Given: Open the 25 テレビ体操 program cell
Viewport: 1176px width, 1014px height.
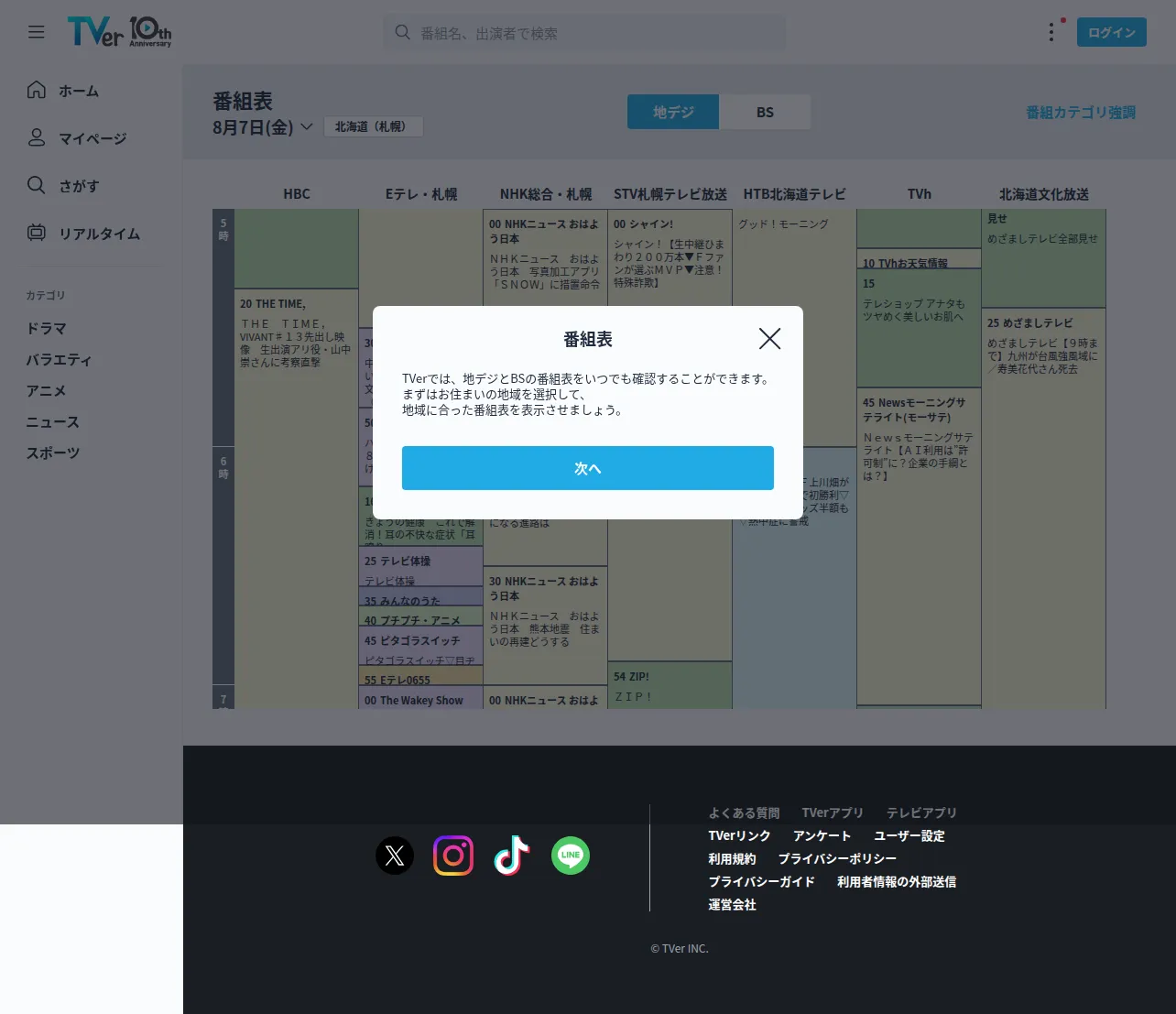Looking at the screenshot, I should (x=420, y=566).
